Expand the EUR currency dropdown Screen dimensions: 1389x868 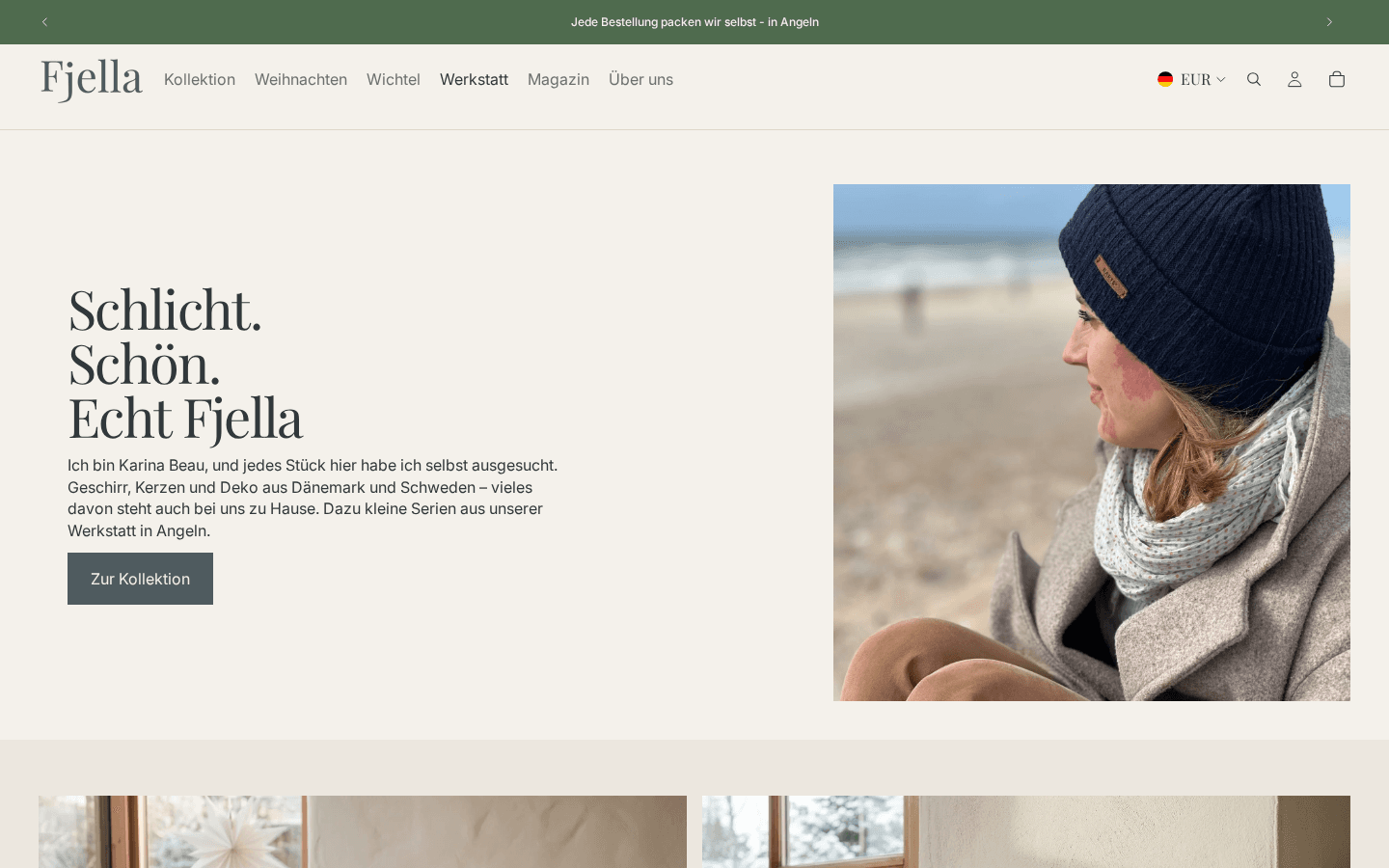point(1192,79)
